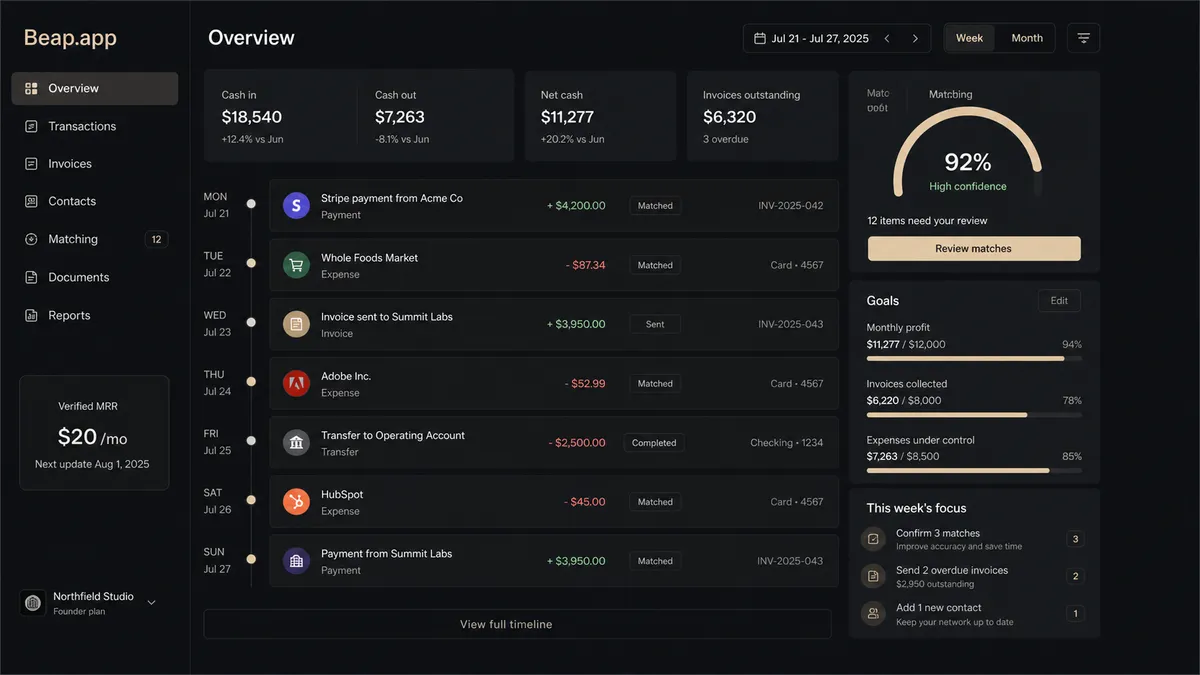This screenshot has width=1200, height=675.
Task: Click the Summit Labs invoice document icon
Action: point(296,324)
